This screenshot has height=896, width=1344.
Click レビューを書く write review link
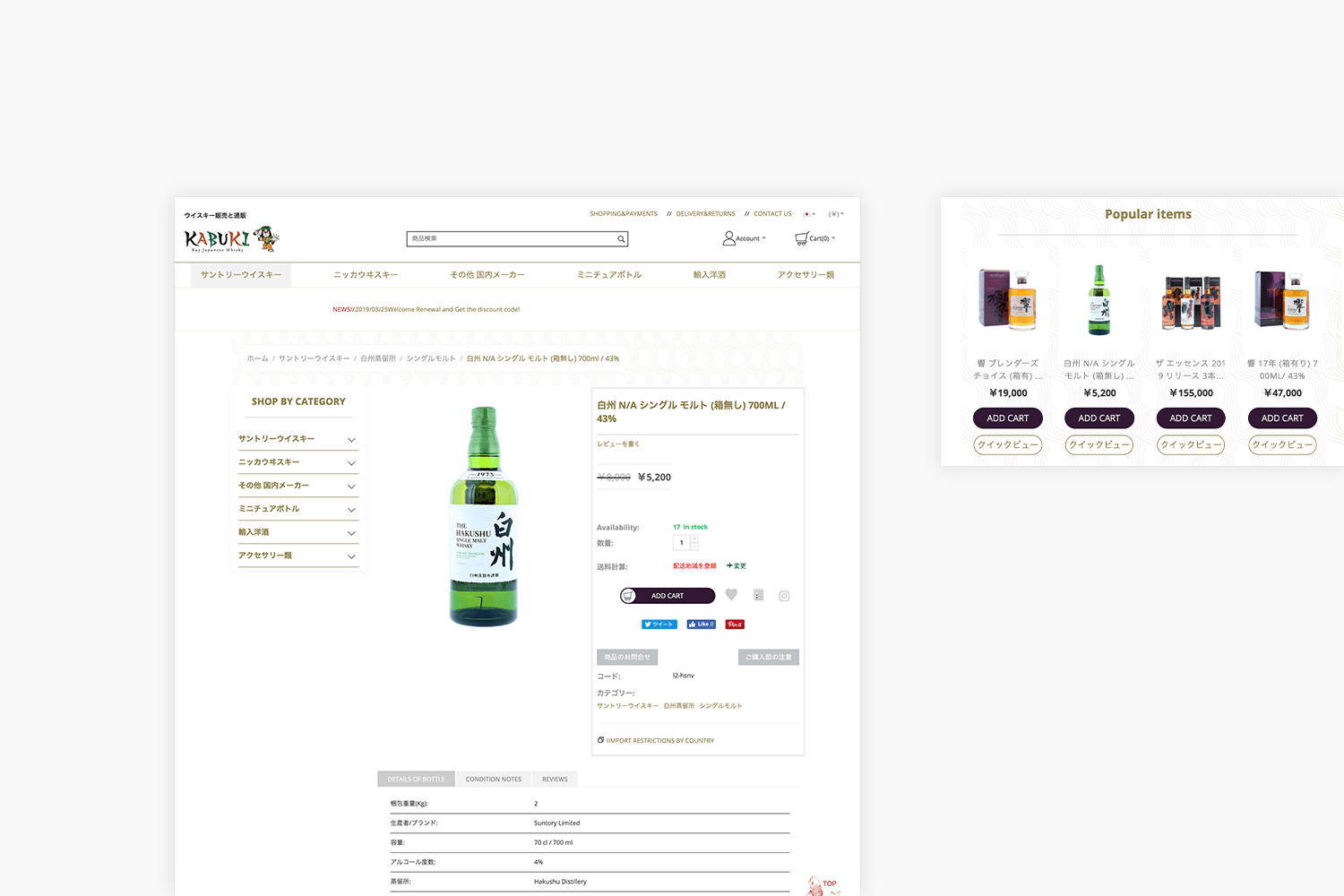(618, 444)
